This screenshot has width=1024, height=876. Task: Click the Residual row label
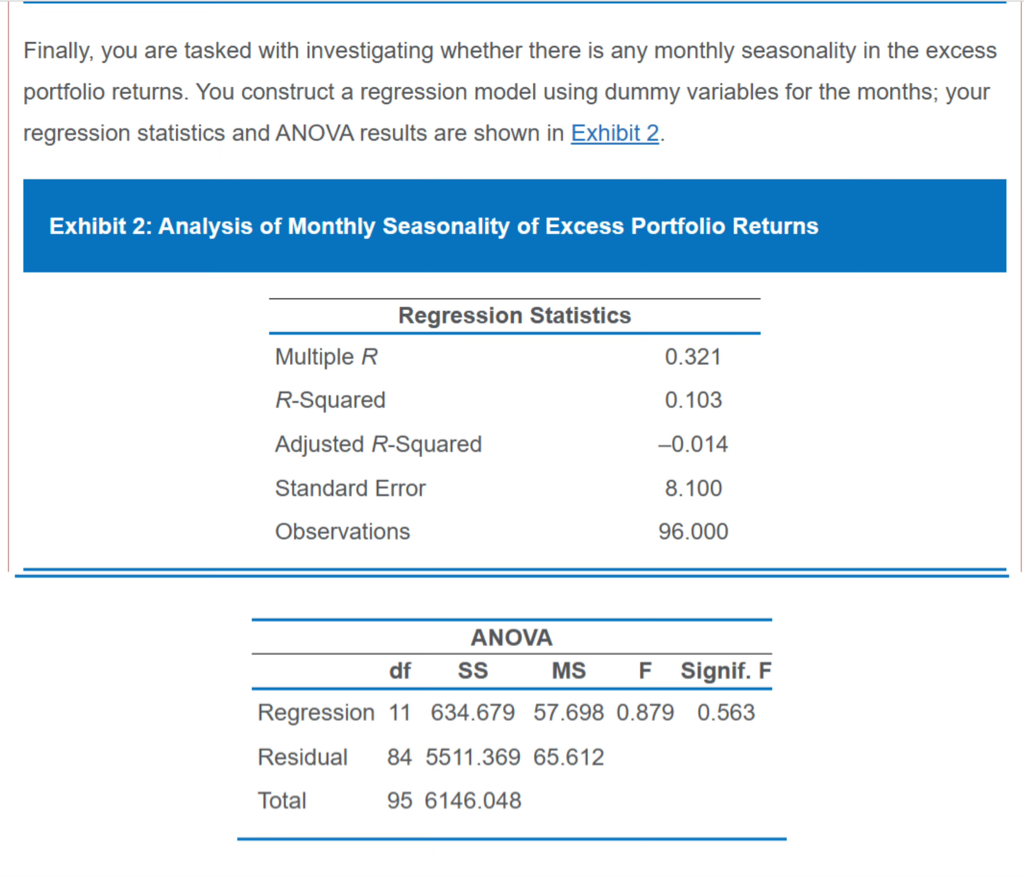tap(302, 757)
